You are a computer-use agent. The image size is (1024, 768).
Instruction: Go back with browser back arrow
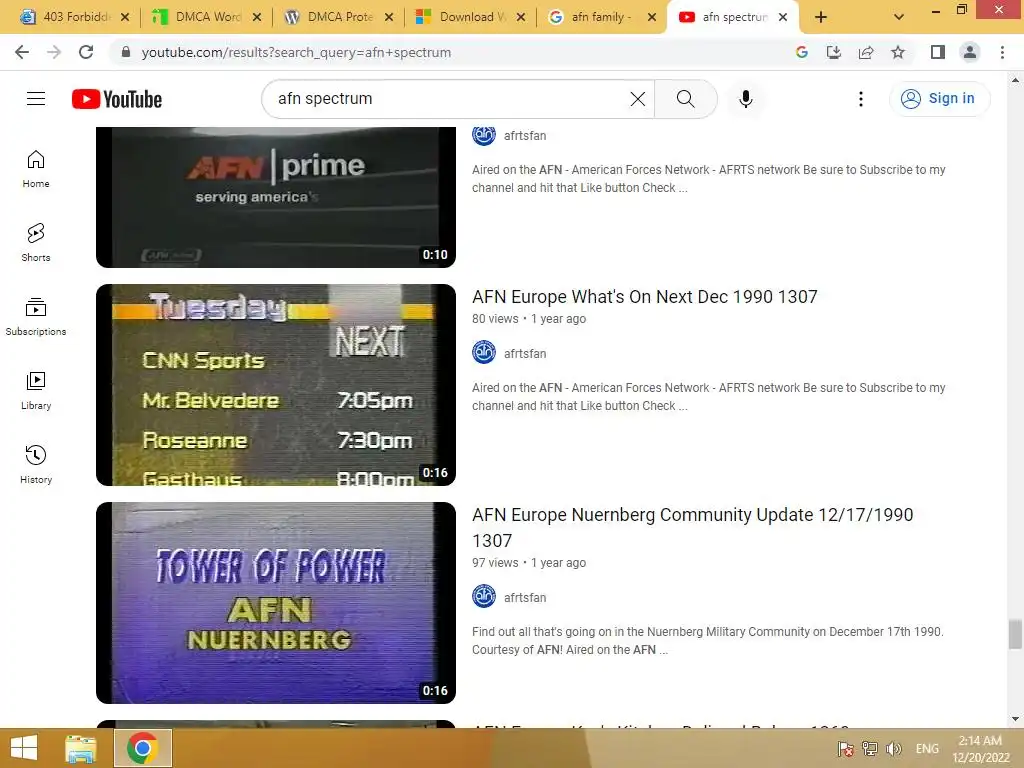click(x=22, y=52)
